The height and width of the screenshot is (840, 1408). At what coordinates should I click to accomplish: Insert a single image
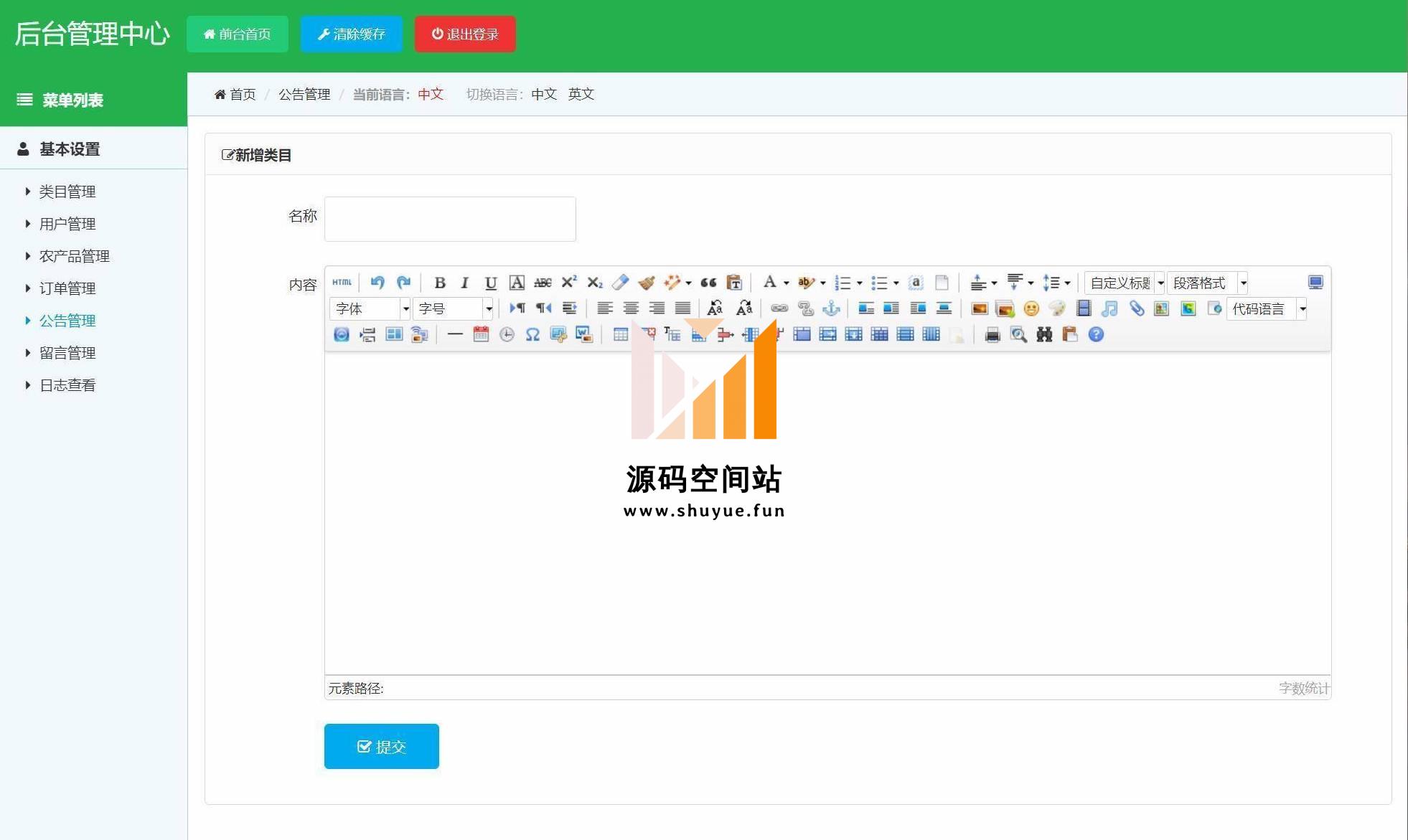[x=980, y=308]
